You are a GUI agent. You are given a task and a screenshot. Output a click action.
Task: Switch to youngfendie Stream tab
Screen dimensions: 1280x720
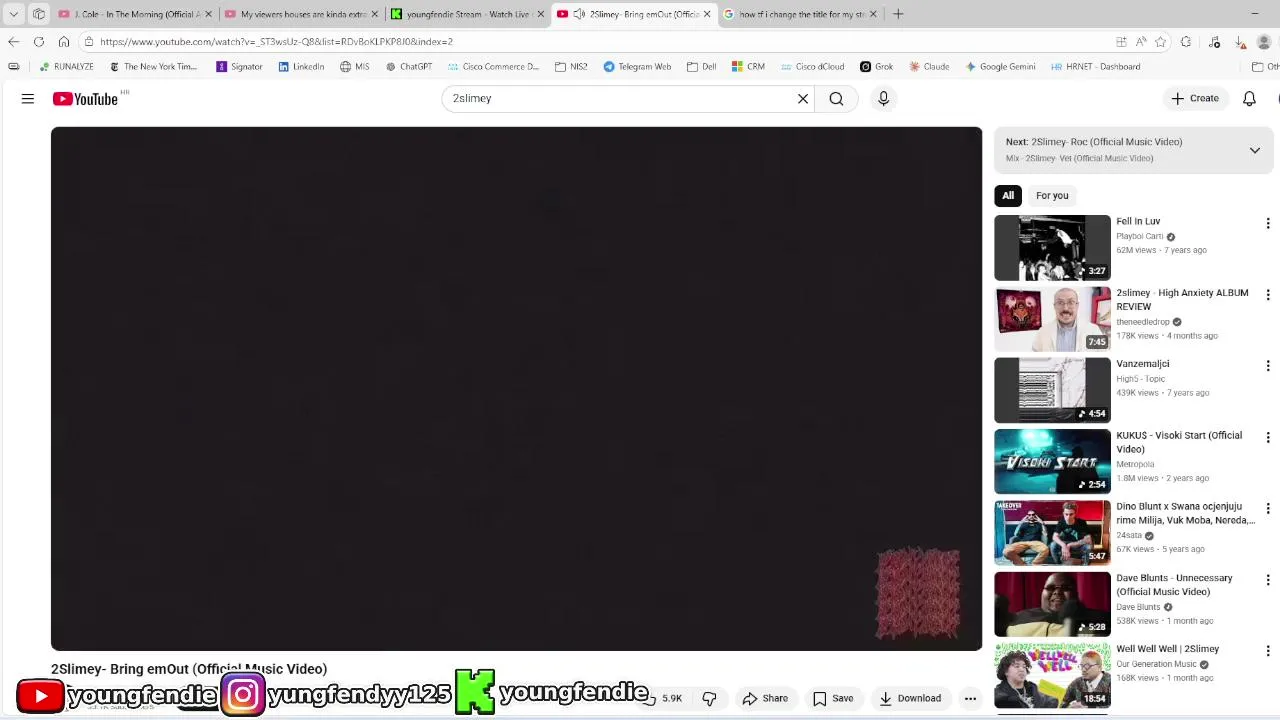[x=467, y=14]
